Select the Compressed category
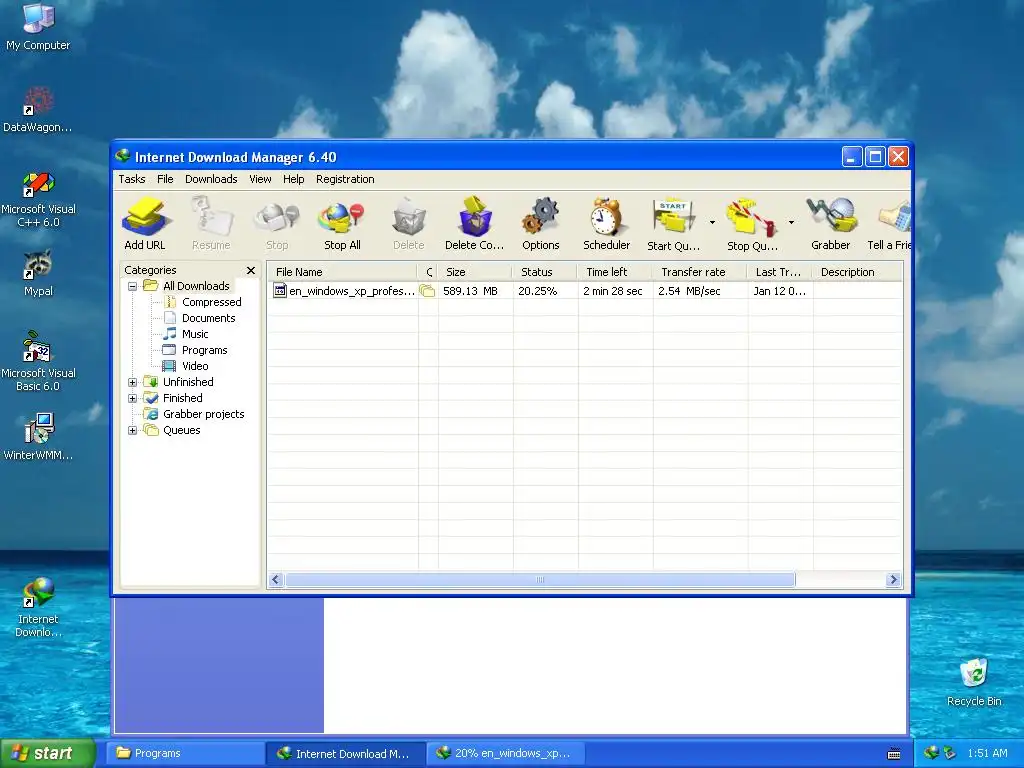Viewport: 1024px width, 768px height. click(x=212, y=302)
